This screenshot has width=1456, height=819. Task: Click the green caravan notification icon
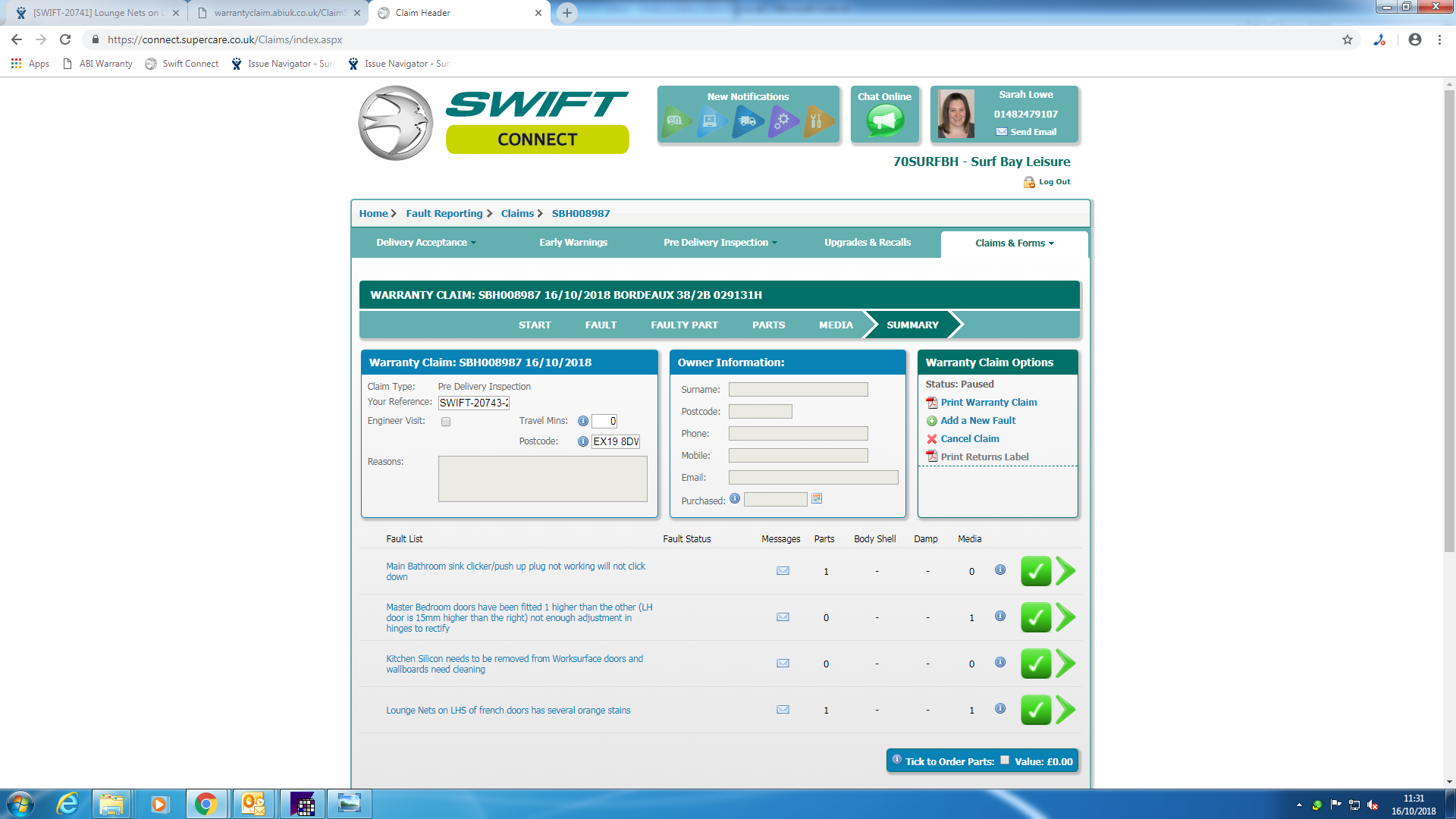tap(675, 121)
